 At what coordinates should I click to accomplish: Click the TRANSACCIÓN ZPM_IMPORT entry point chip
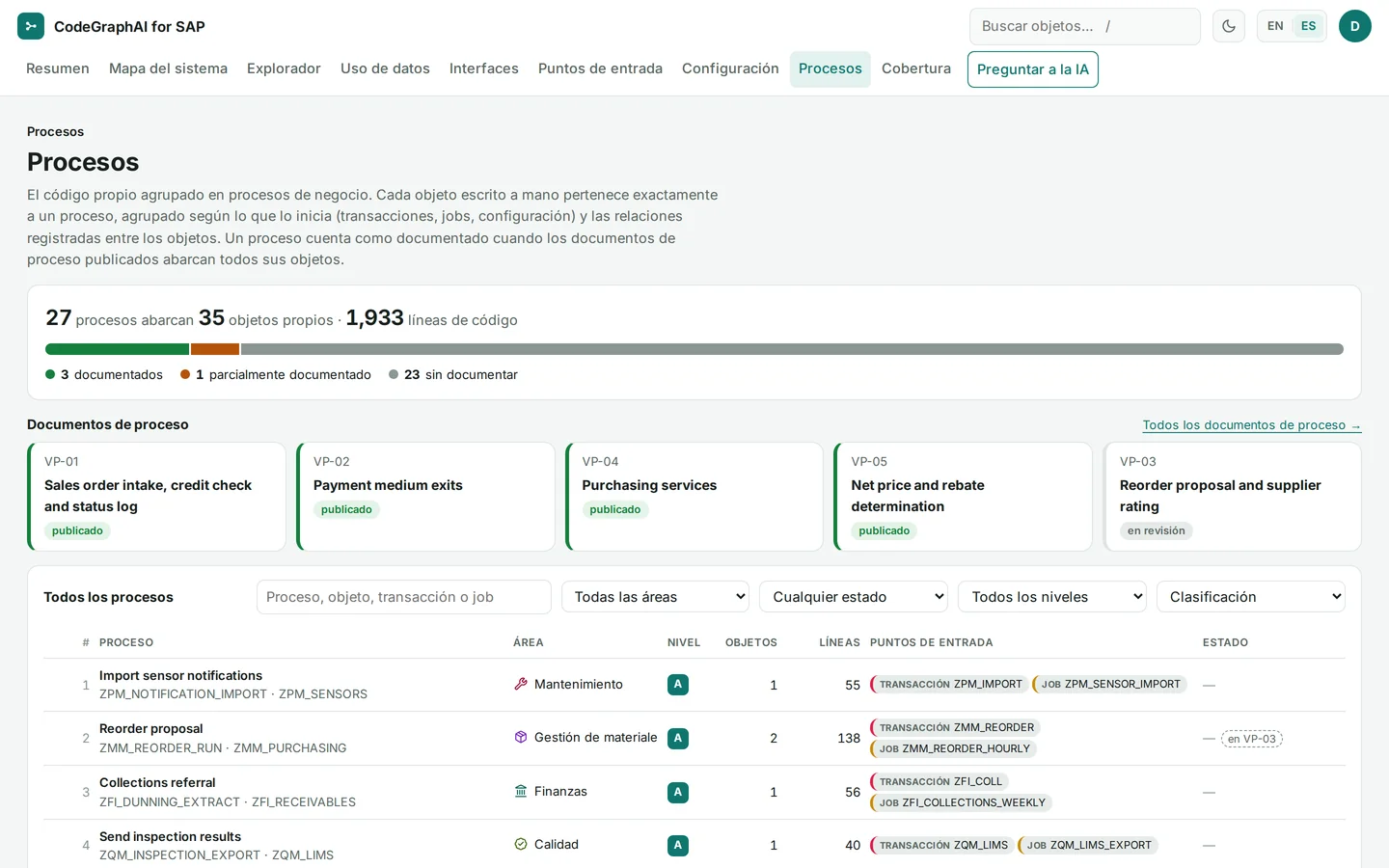coord(949,685)
